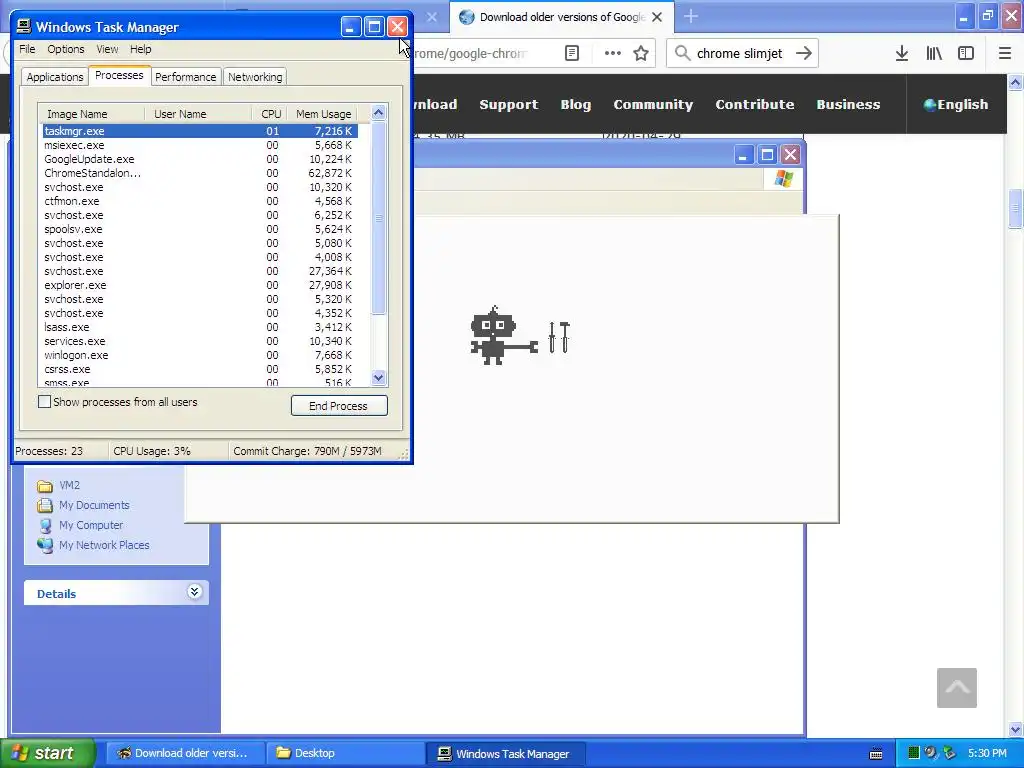
Task: Click the search go arrow
Action: [804, 54]
